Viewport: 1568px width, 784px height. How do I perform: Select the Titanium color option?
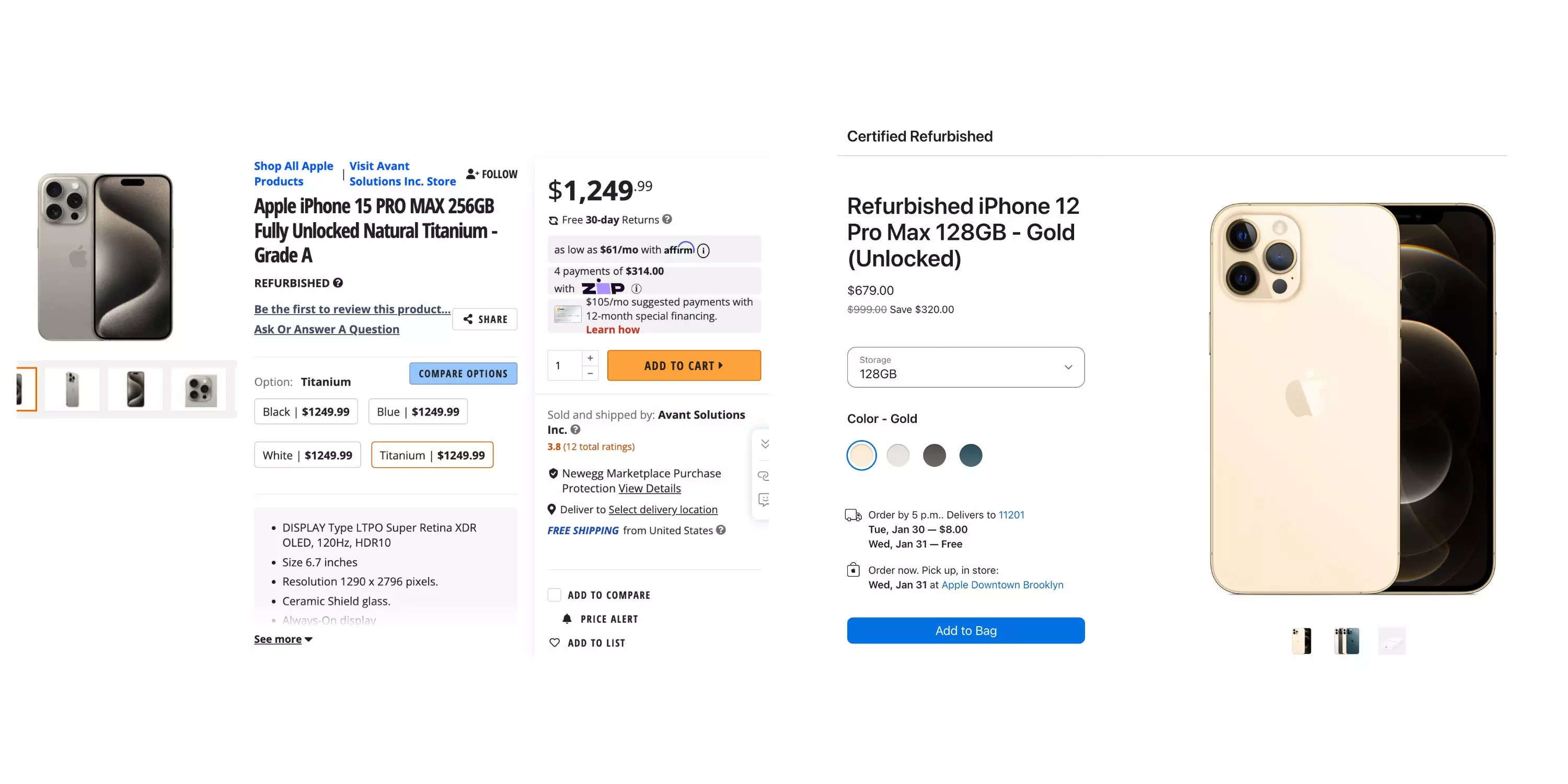(432, 455)
